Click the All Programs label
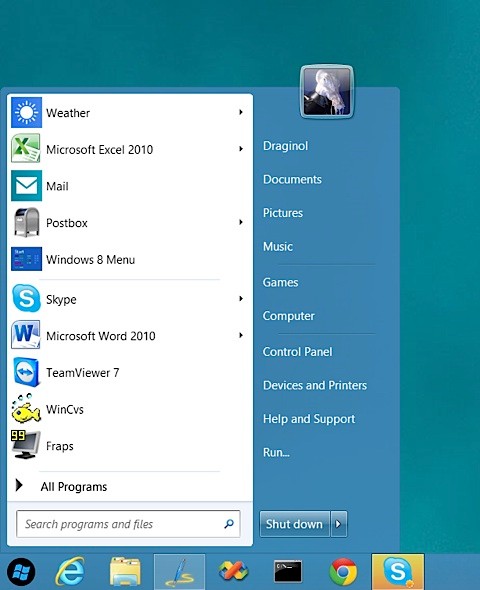 [x=74, y=487]
